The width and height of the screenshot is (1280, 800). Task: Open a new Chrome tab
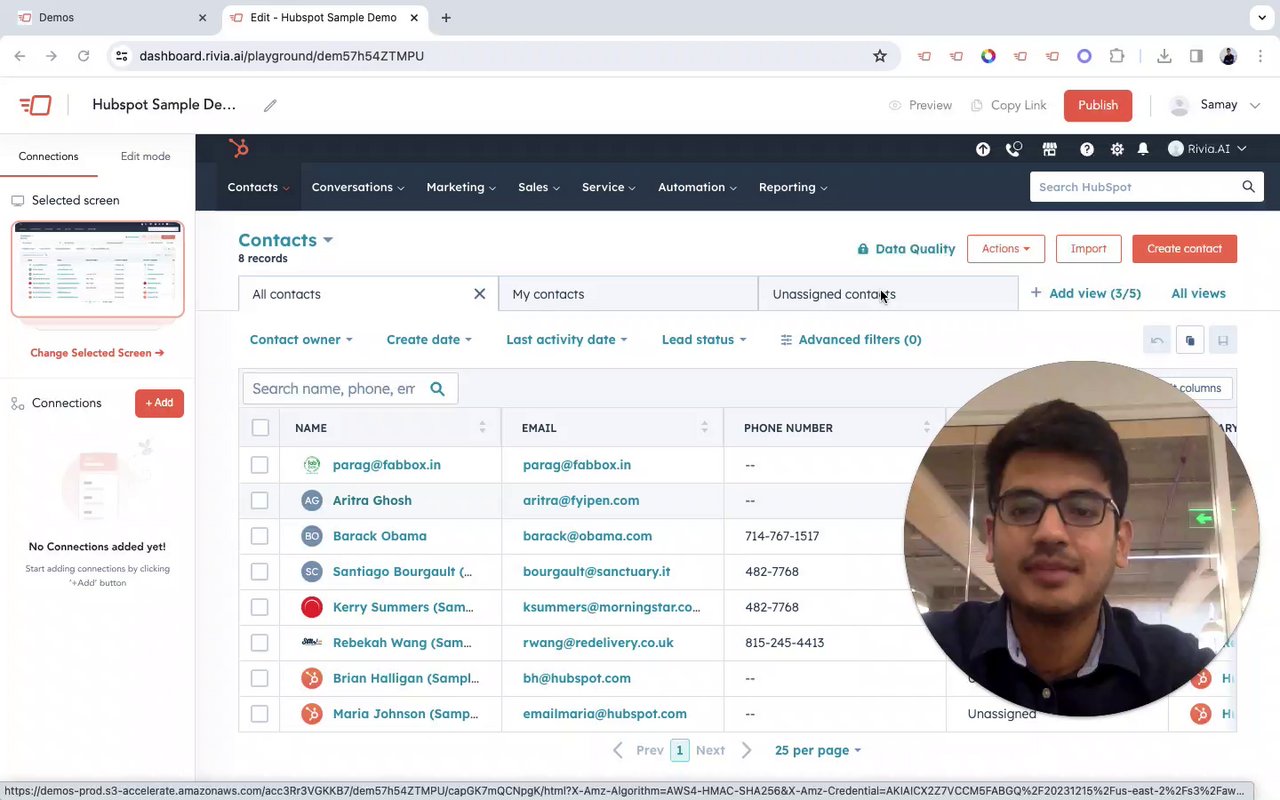[446, 18]
